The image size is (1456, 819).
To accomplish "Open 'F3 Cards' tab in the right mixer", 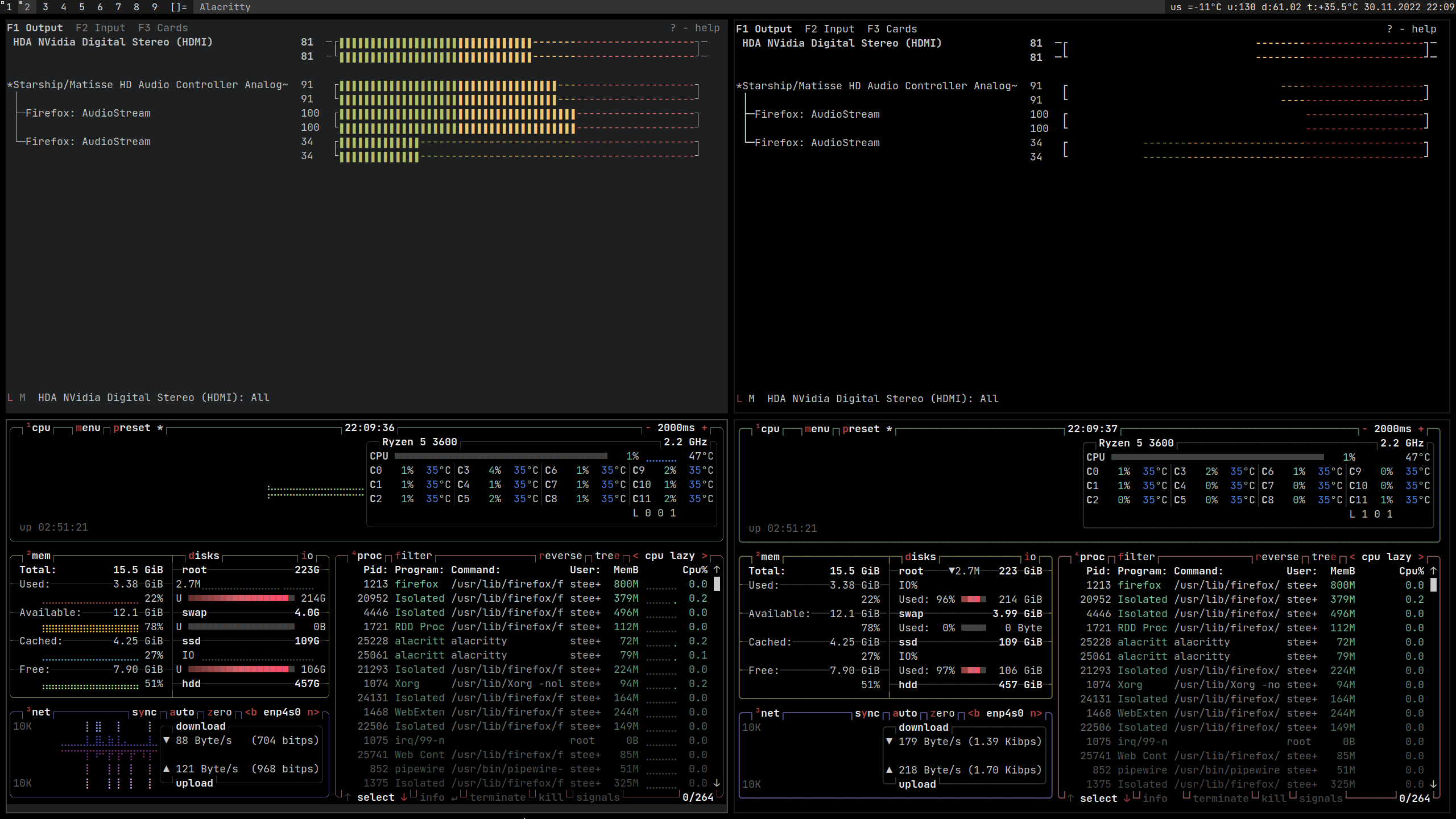I will [892, 29].
